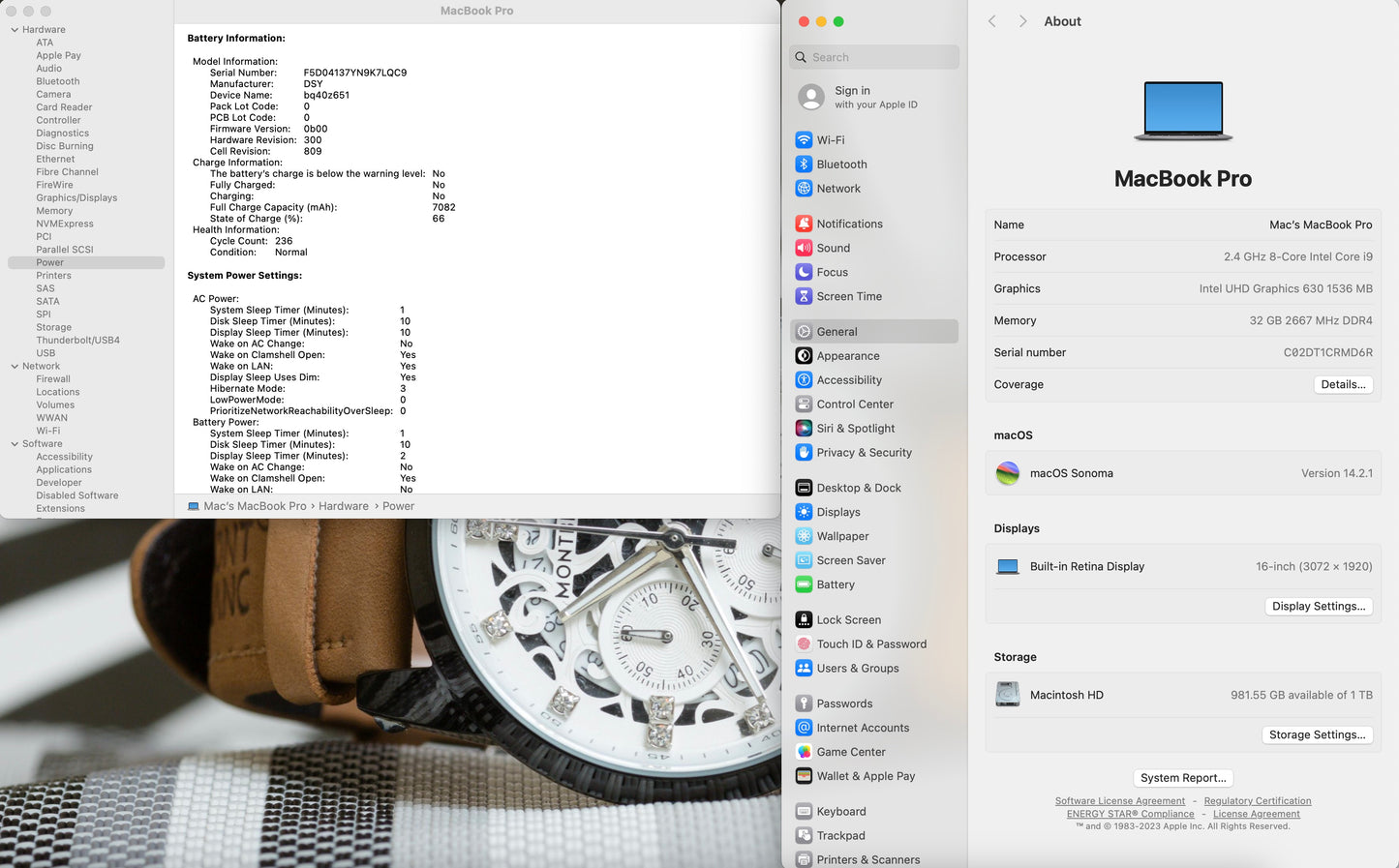
Task: Open the Battery settings icon
Action: (x=804, y=584)
